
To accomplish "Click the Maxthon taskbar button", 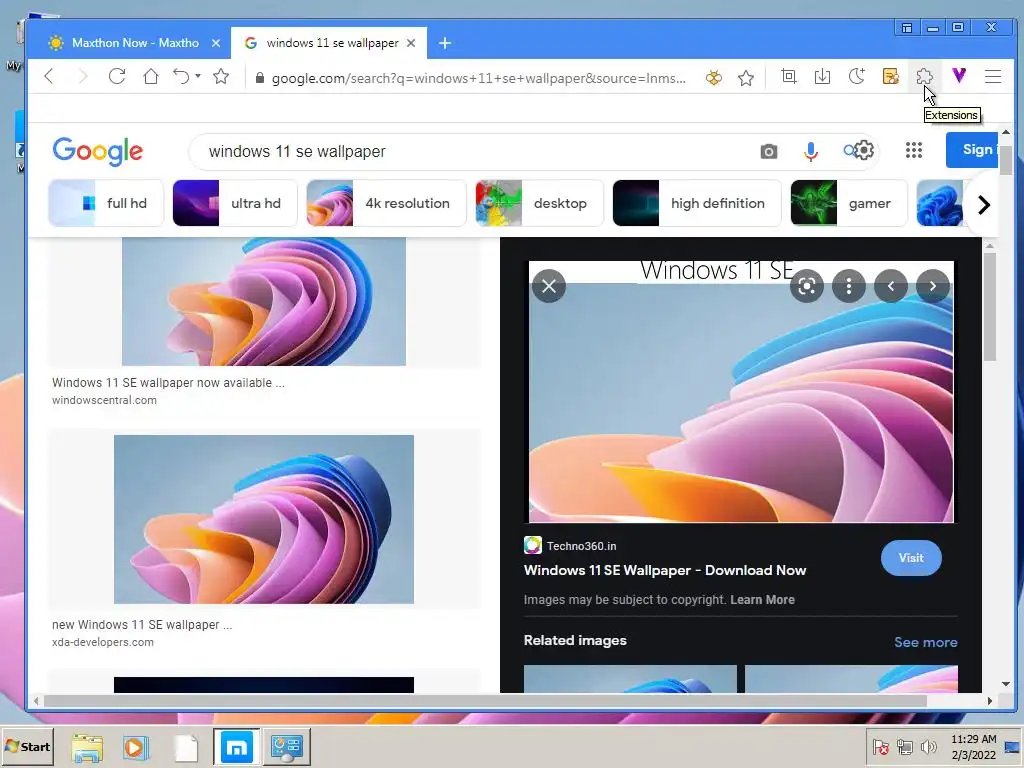I will [x=236, y=746].
